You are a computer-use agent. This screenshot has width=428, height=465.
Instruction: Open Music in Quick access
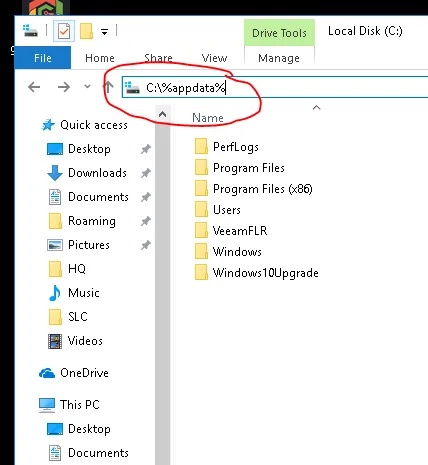84,293
